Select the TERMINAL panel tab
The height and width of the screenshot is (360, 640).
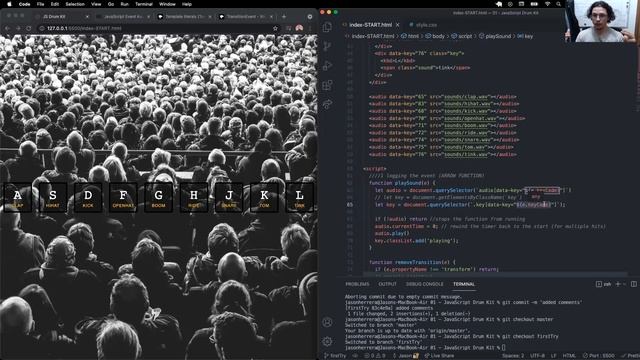point(464,284)
